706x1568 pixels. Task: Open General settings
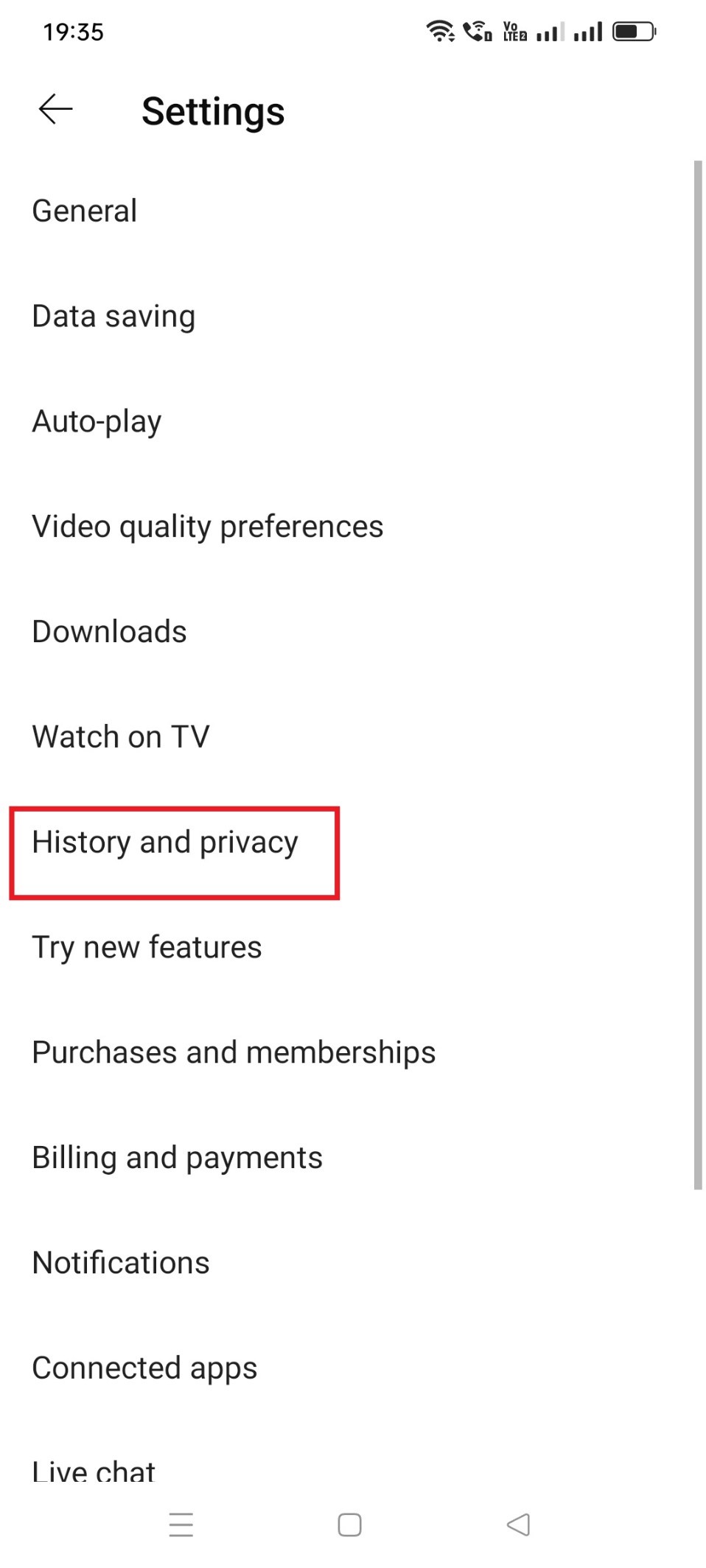coord(85,211)
